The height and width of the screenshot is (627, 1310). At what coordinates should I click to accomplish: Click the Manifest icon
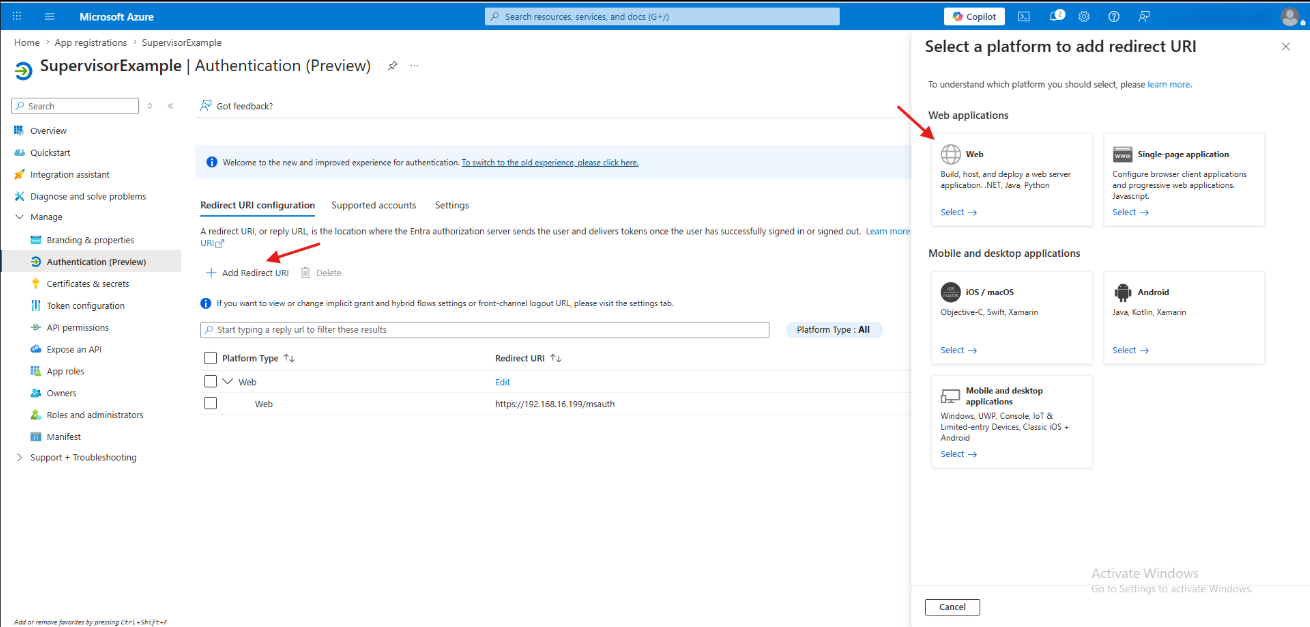[x=36, y=437]
